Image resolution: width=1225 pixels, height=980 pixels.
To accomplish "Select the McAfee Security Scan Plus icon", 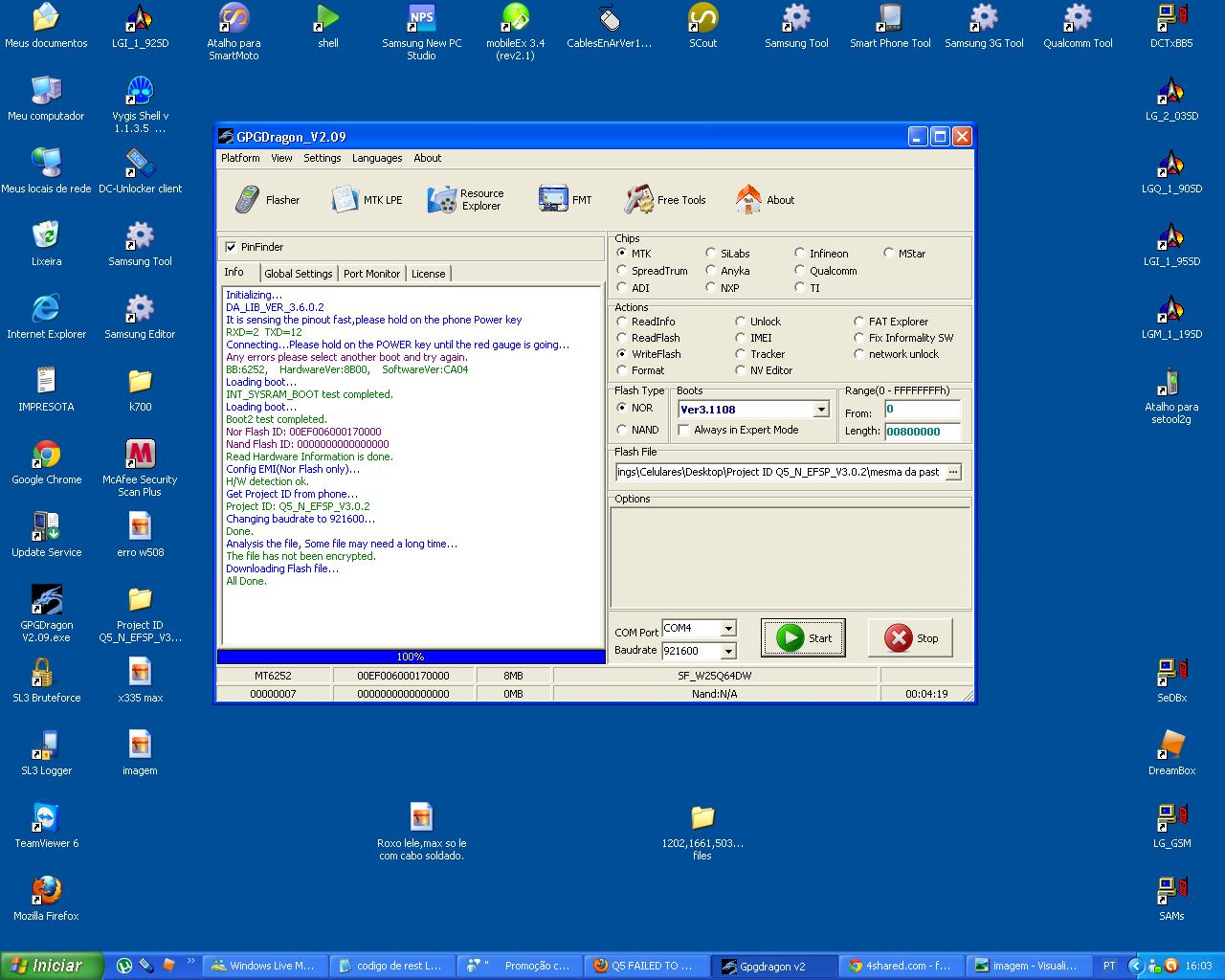I will pyautogui.click(x=140, y=468).
